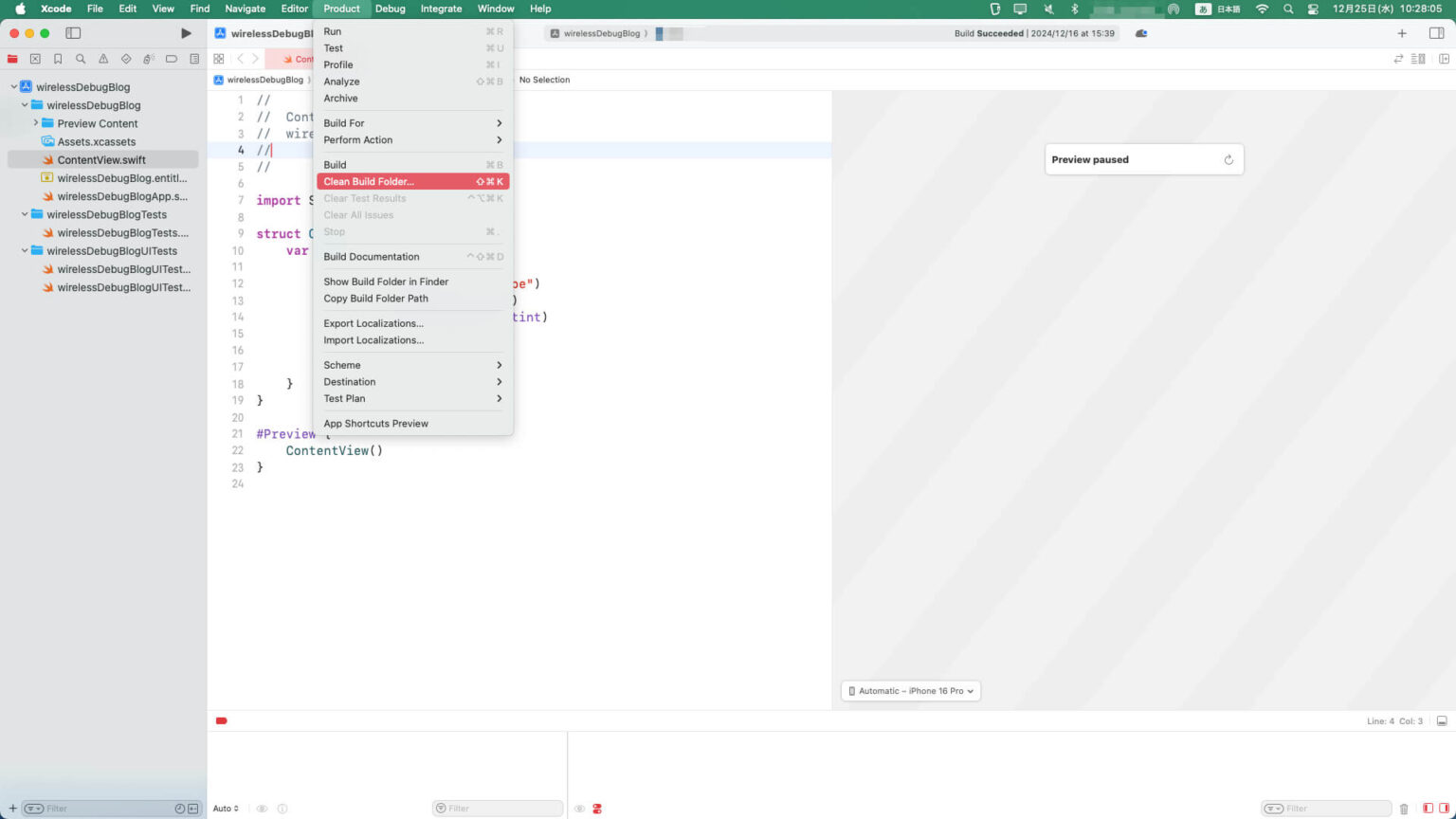Image resolution: width=1456 pixels, height=819 pixels.
Task: Open the Debug menu in menu bar
Action: click(390, 9)
